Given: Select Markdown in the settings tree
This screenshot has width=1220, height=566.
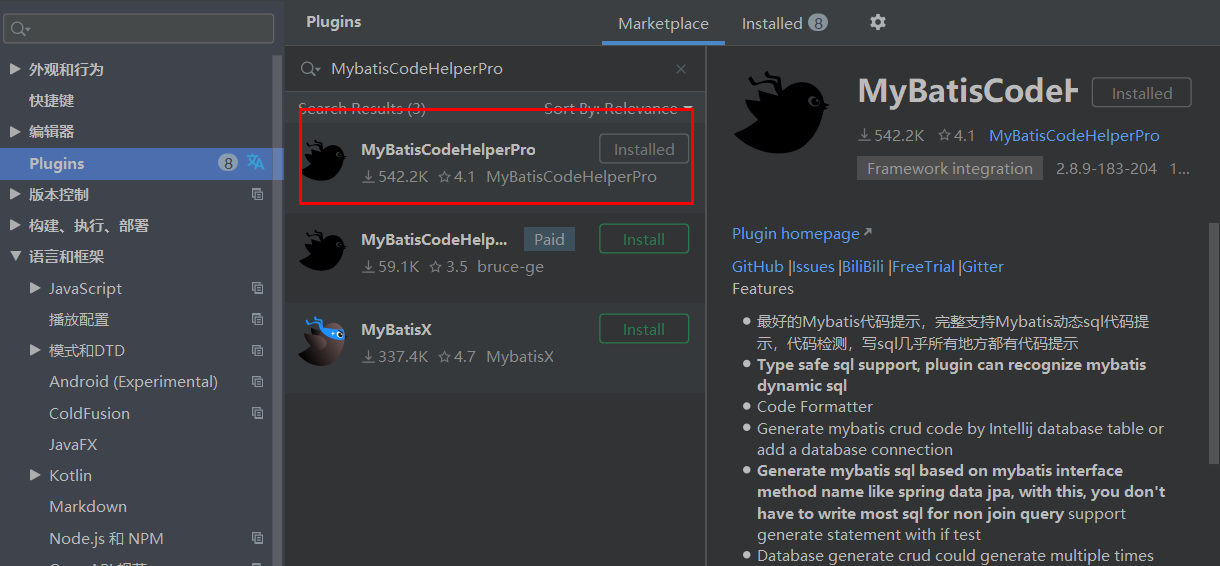Looking at the screenshot, I should click(x=88, y=506).
